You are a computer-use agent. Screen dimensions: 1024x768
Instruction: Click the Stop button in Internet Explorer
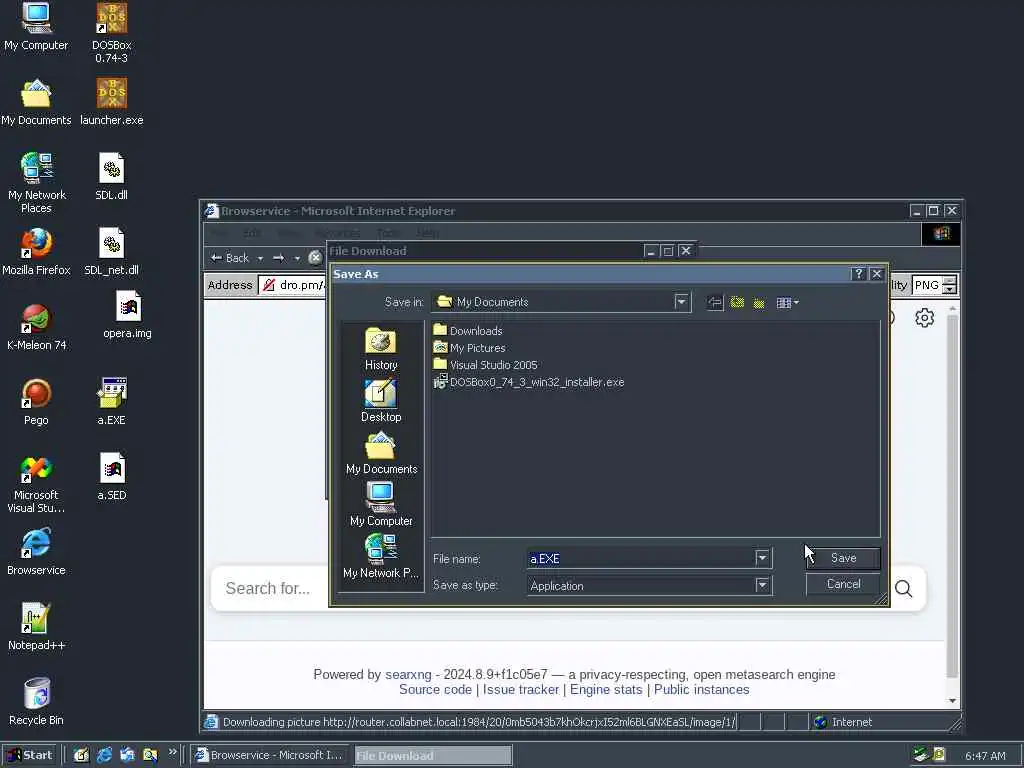pyautogui.click(x=315, y=258)
